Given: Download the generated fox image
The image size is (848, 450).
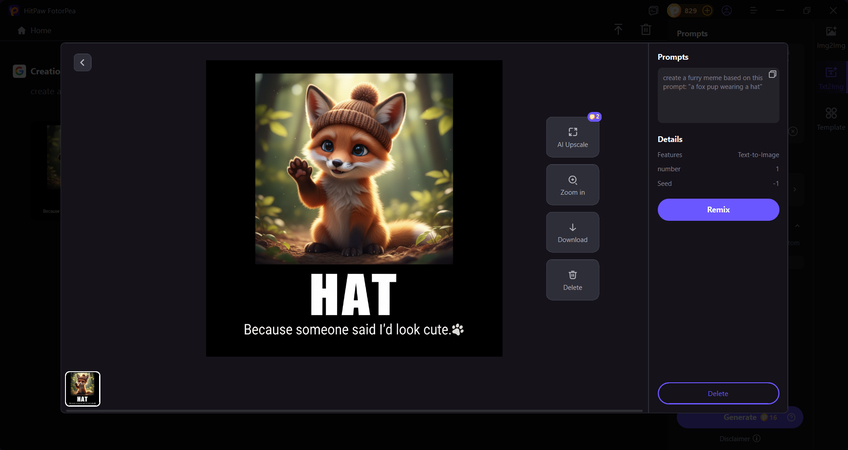Looking at the screenshot, I should [x=572, y=233].
